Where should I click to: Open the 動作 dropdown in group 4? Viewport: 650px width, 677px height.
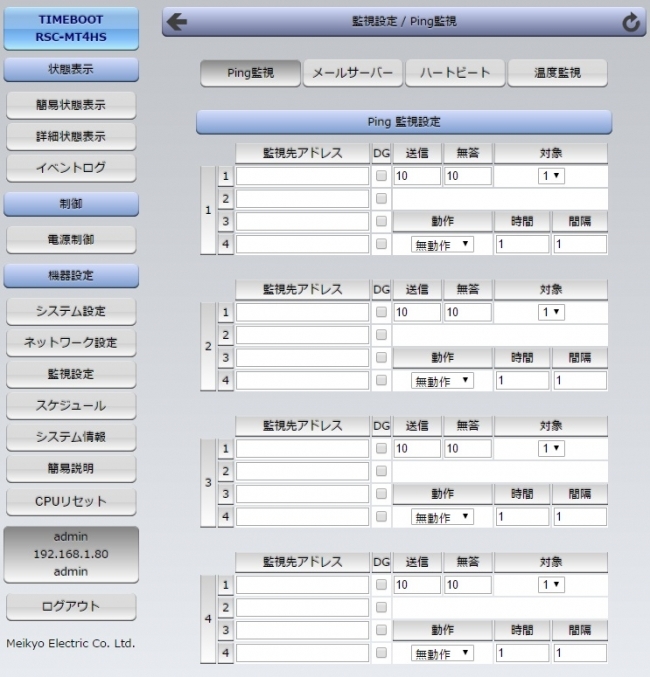[x=442, y=654]
